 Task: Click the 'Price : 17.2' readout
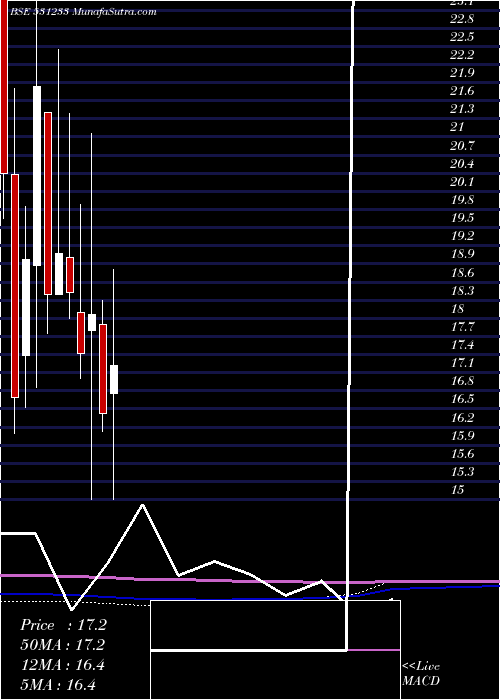63,625
